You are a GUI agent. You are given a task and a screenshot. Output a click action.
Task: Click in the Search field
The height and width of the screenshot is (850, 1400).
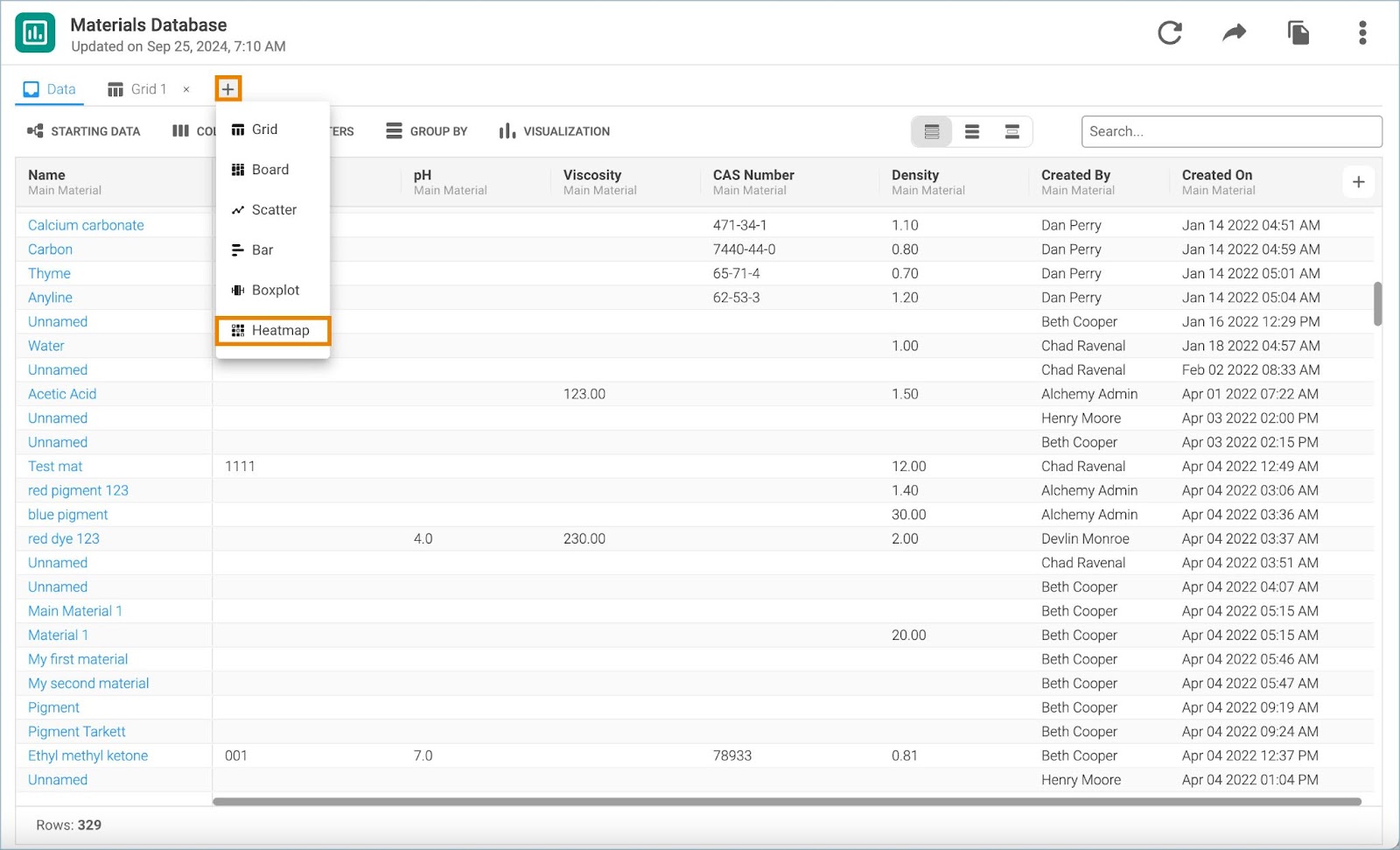coord(1231,131)
